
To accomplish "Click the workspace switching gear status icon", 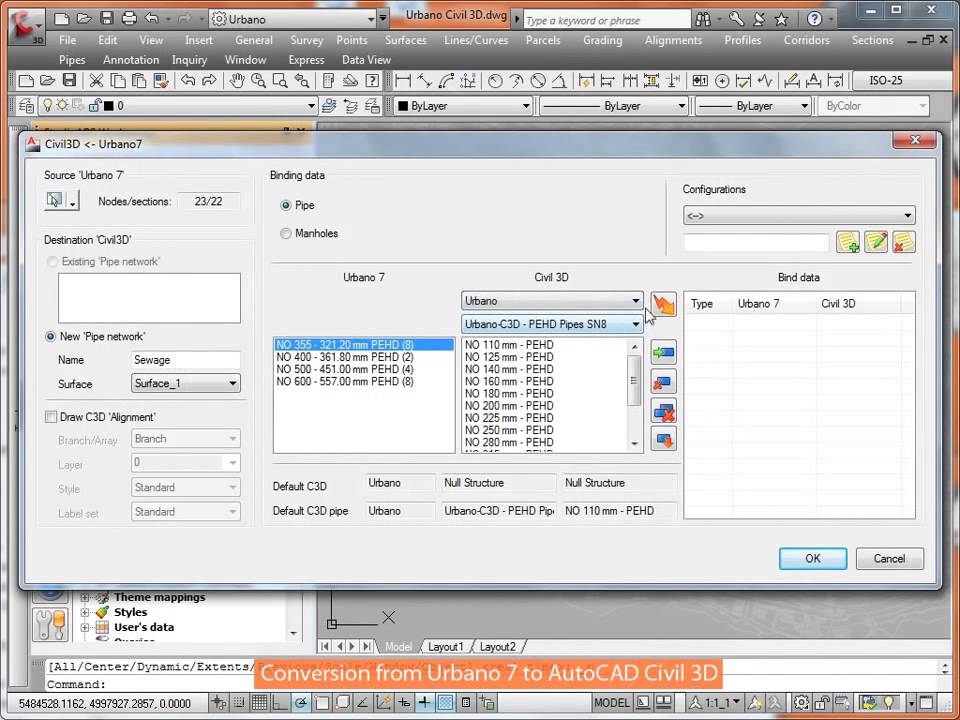I will coord(801,702).
